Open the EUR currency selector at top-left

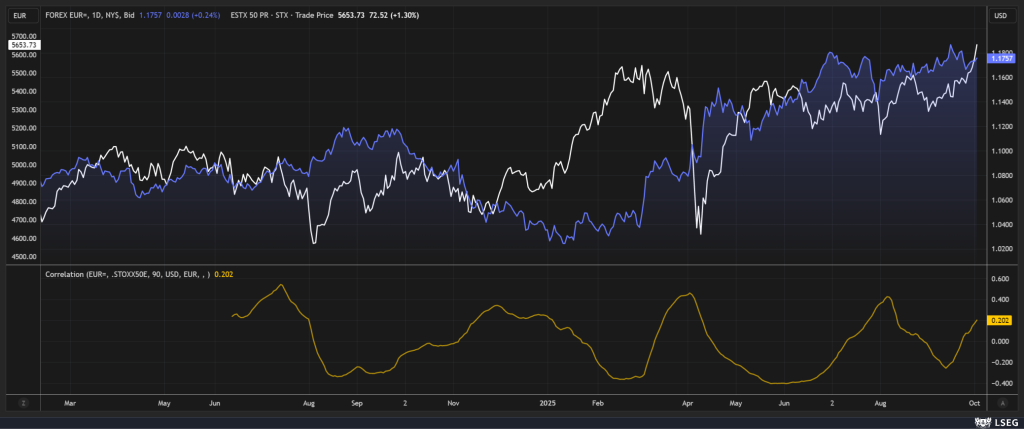click(x=22, y=16)
